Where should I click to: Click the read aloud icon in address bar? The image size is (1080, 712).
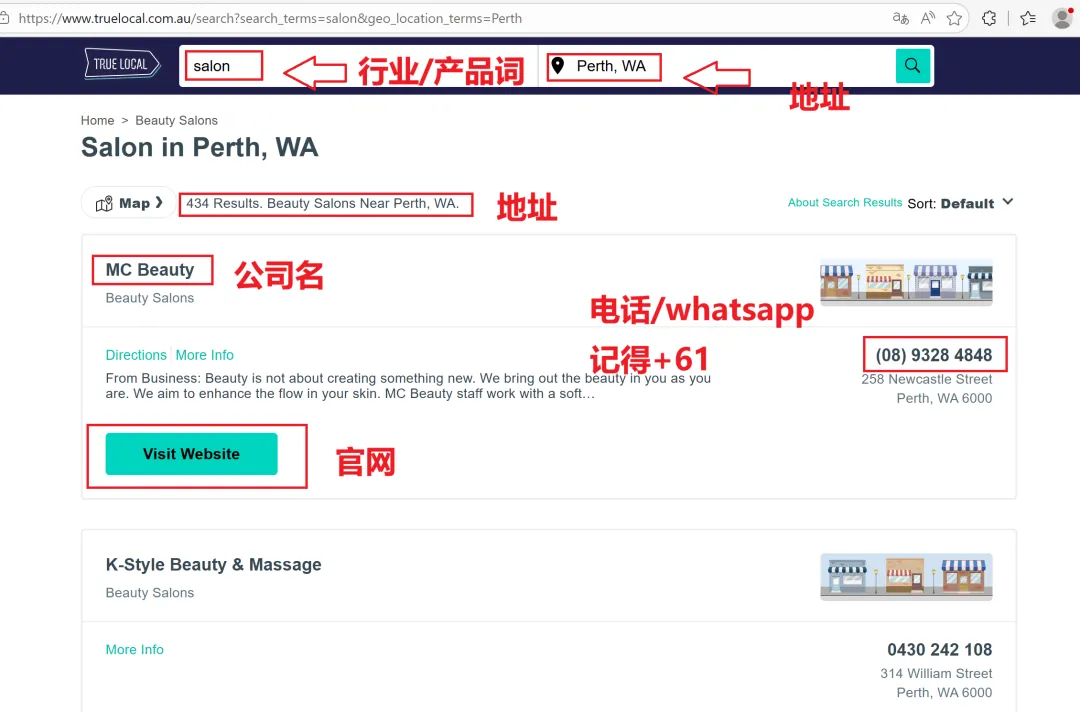tap(928, 19)
